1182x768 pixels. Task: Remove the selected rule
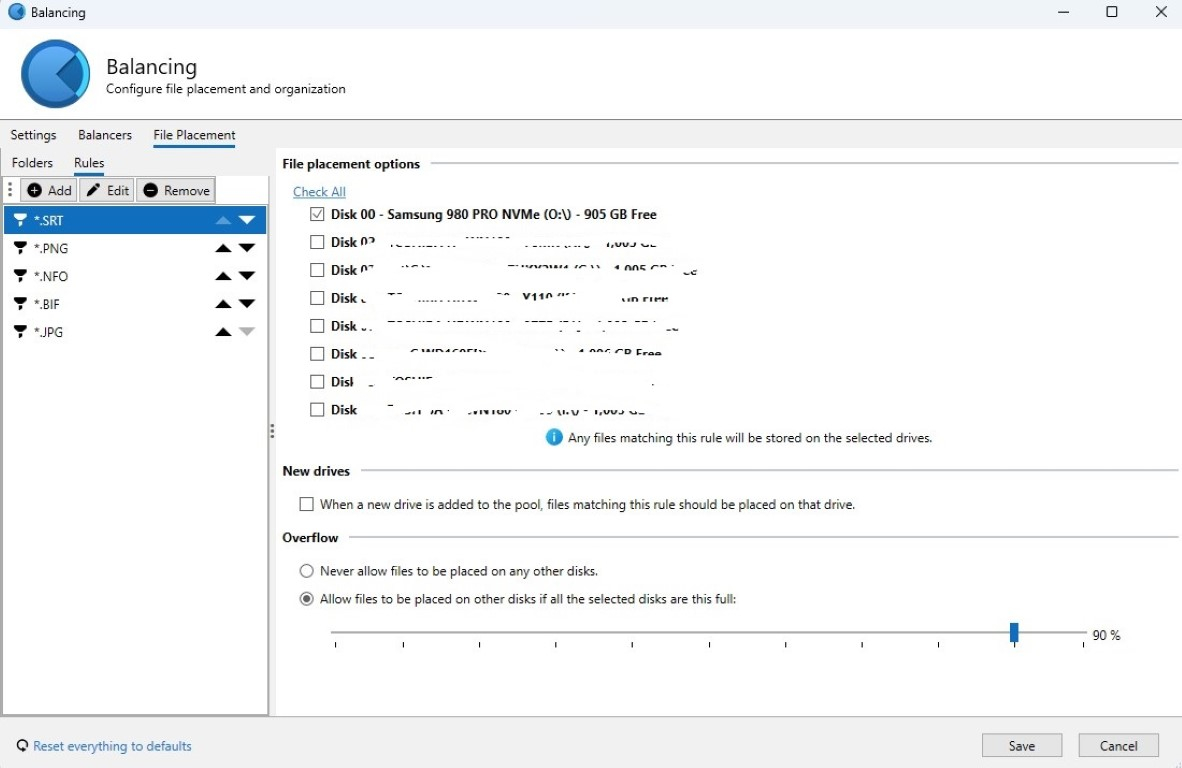point(176,190)
